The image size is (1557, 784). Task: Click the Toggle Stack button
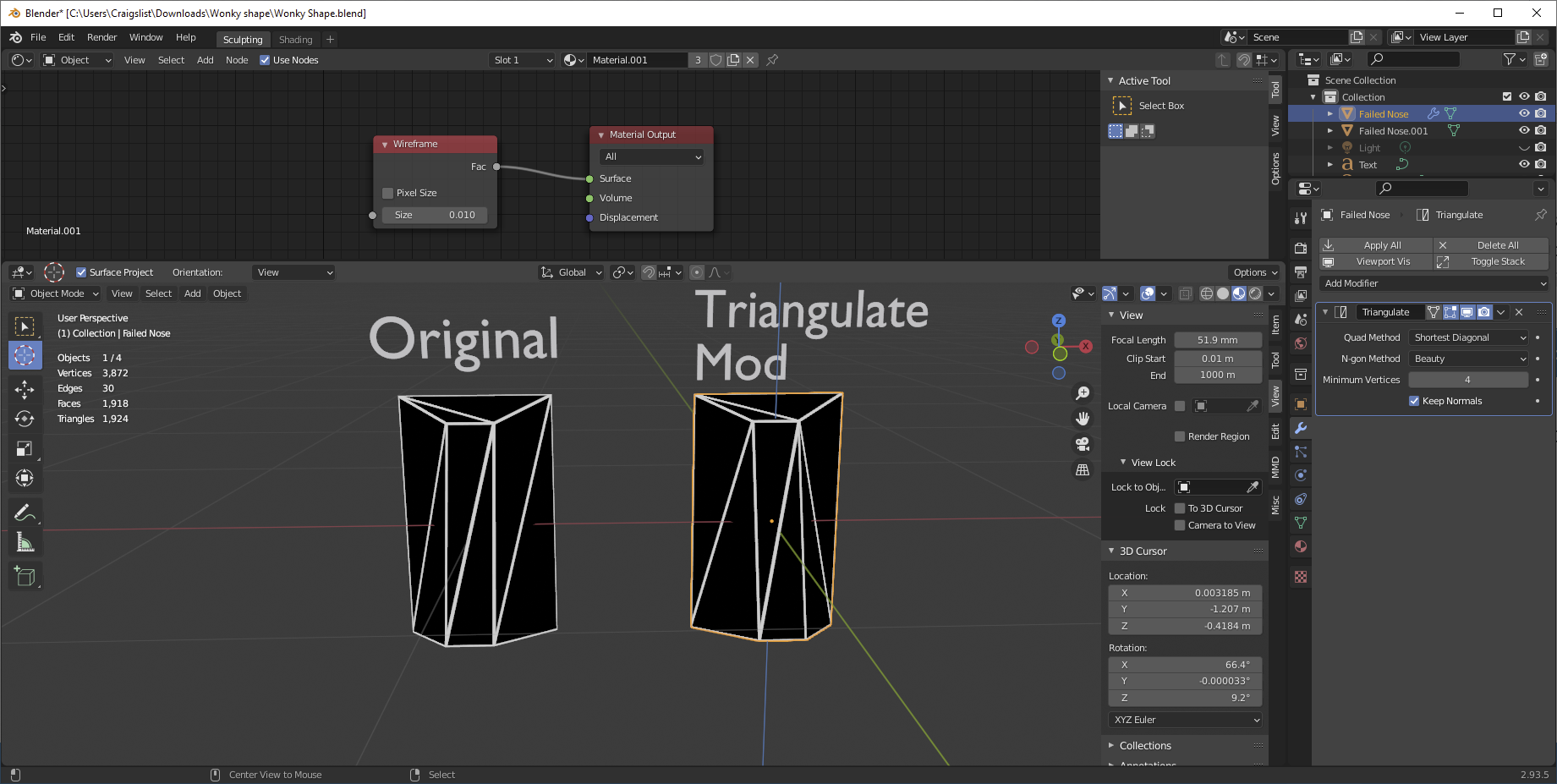tap(1492, 261)
